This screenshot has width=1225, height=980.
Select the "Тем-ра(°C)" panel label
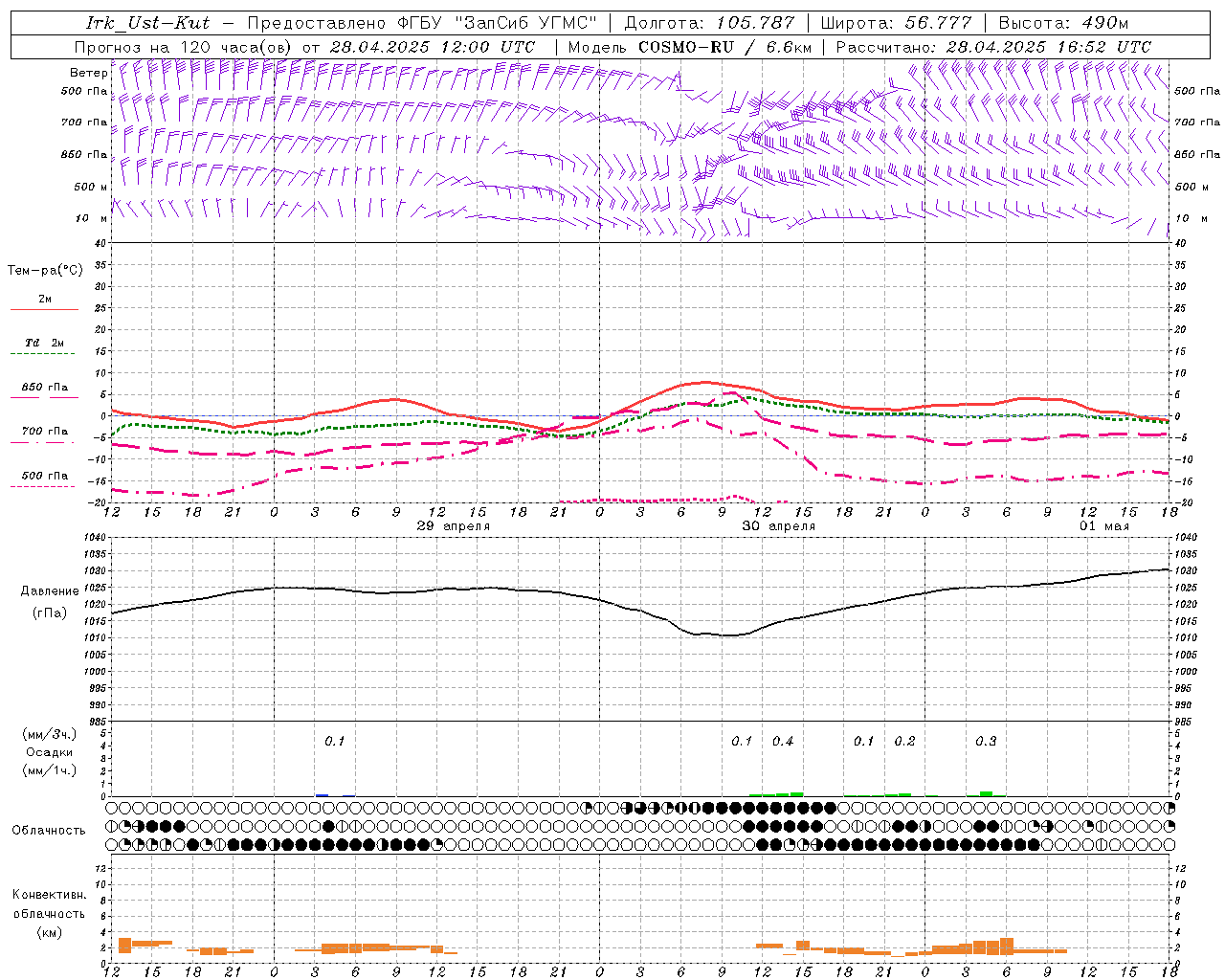(45, 271)
